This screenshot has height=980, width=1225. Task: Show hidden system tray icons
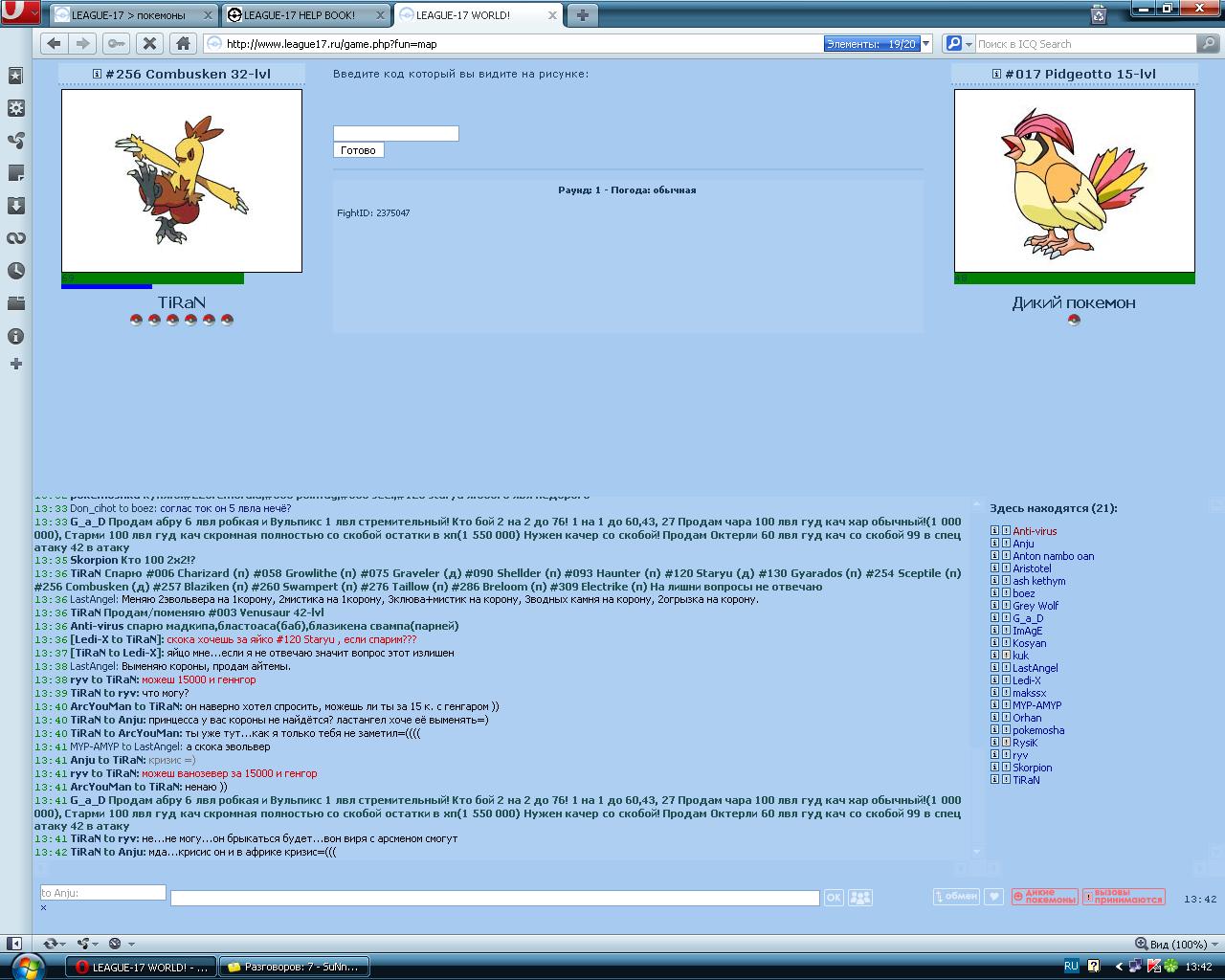tap(1120, 967)
